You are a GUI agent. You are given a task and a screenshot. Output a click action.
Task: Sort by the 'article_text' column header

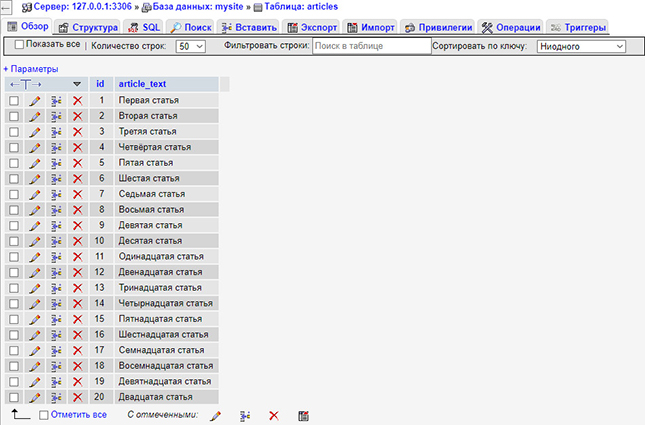[143, 83]
